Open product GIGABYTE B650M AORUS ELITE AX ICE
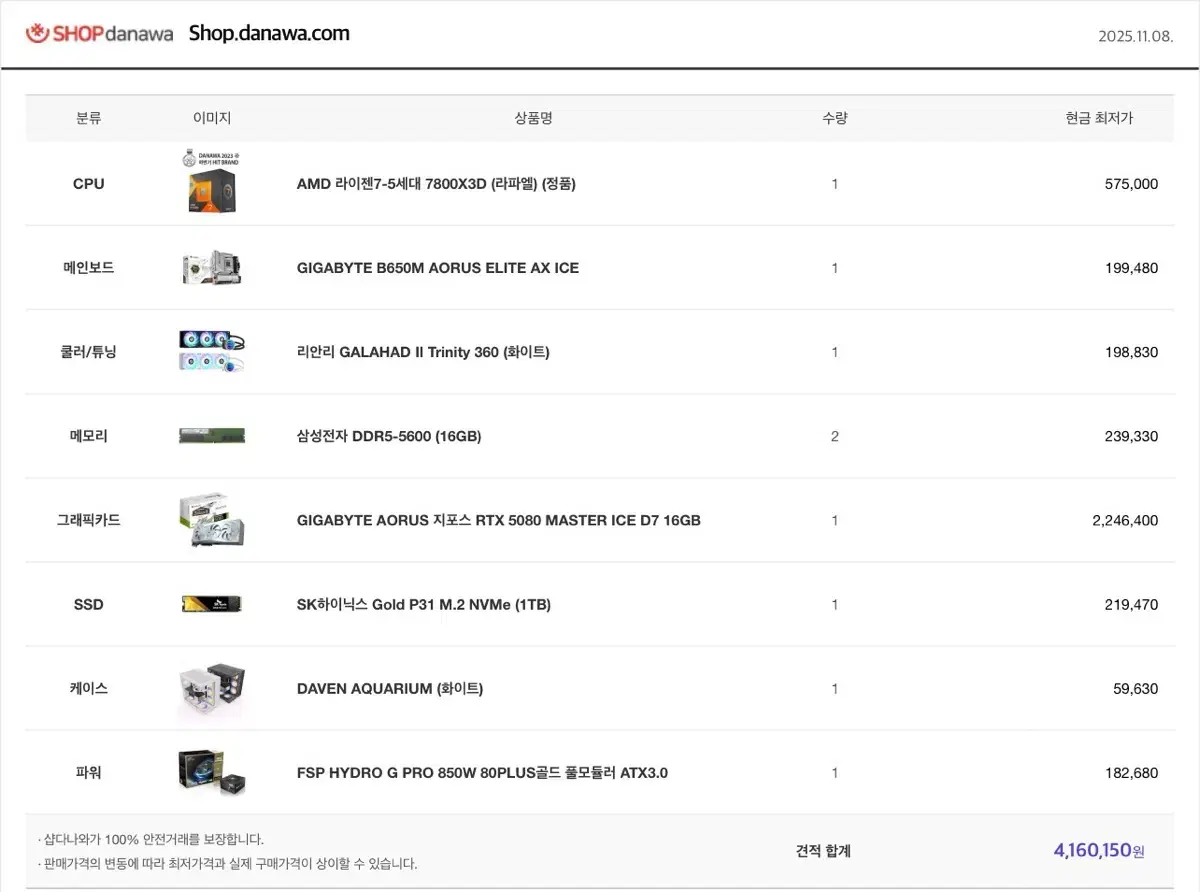This screenshot has width=1200, height=892. pos(438,268)
